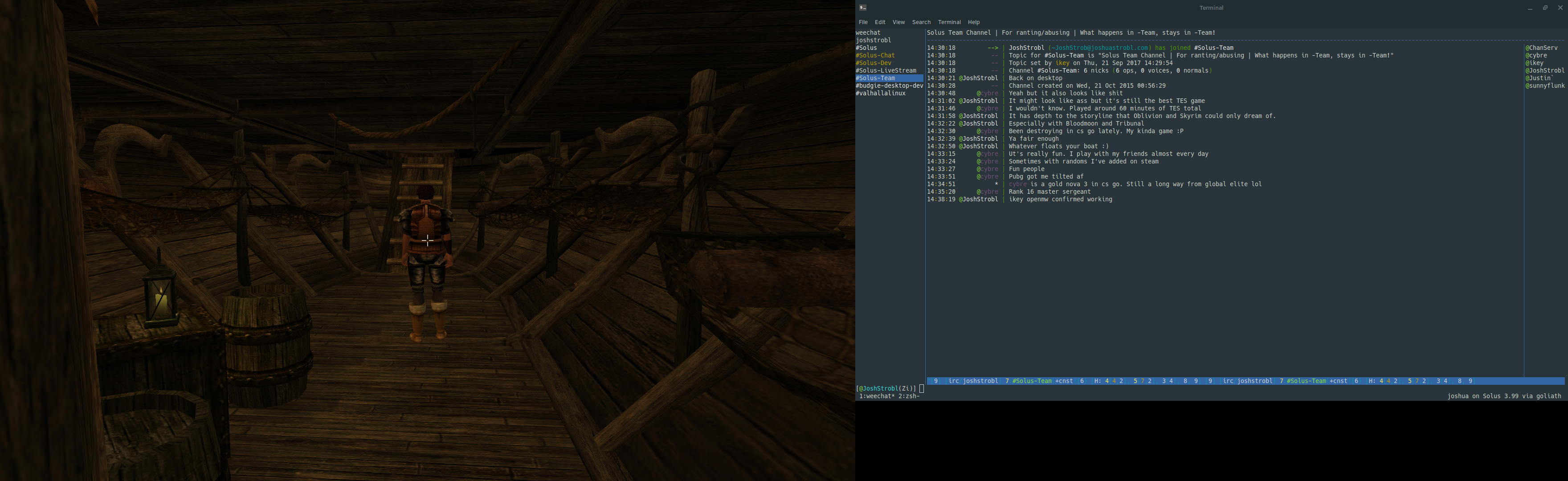Close the Terminal window
Screen dimensions: 1568x481
[1560, 8]
